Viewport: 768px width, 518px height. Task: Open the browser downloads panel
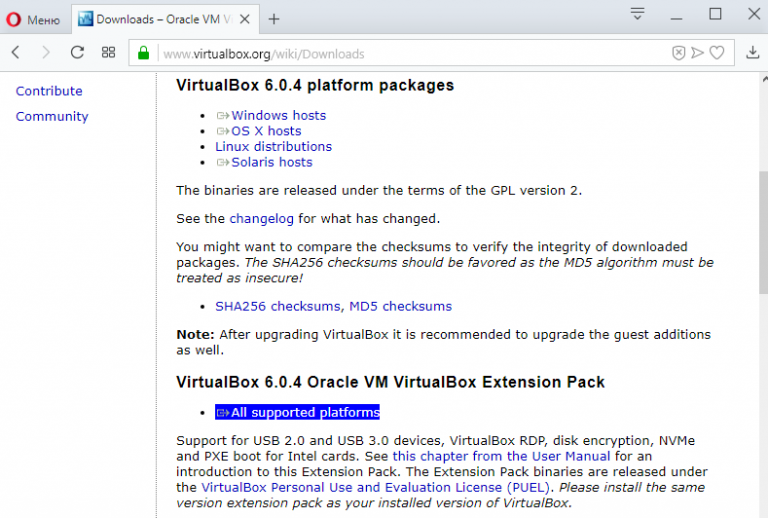[752, 52]
